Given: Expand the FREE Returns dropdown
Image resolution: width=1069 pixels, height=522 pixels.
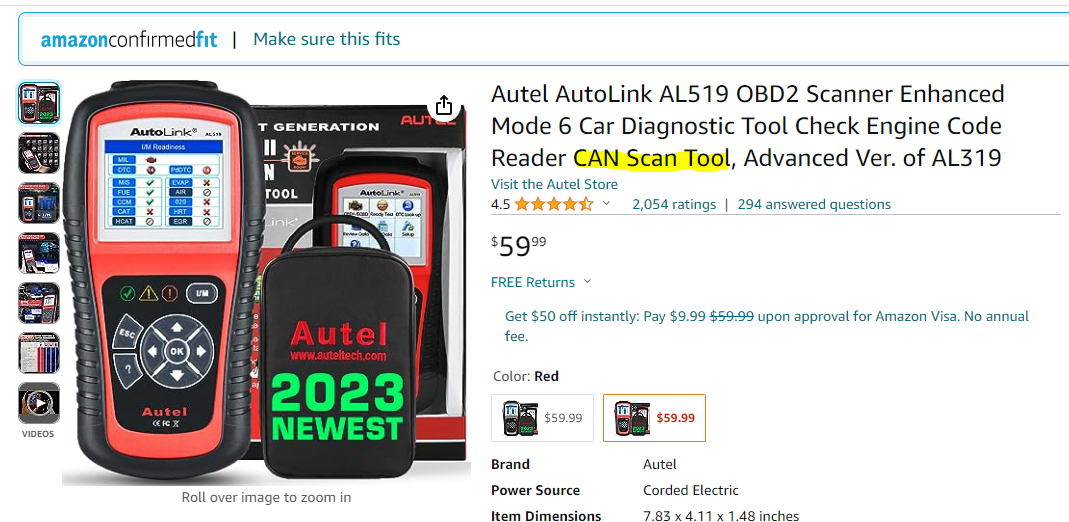Looking at the screenshot, I should tap(588, 282).
